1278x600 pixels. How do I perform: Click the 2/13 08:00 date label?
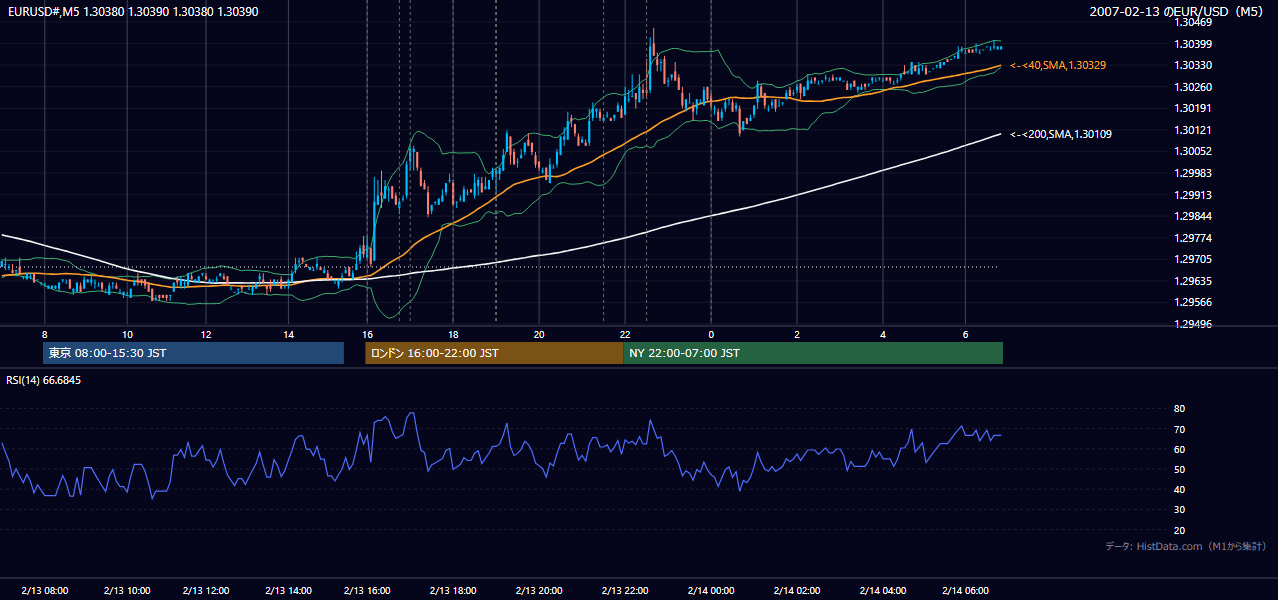point(44,591)
